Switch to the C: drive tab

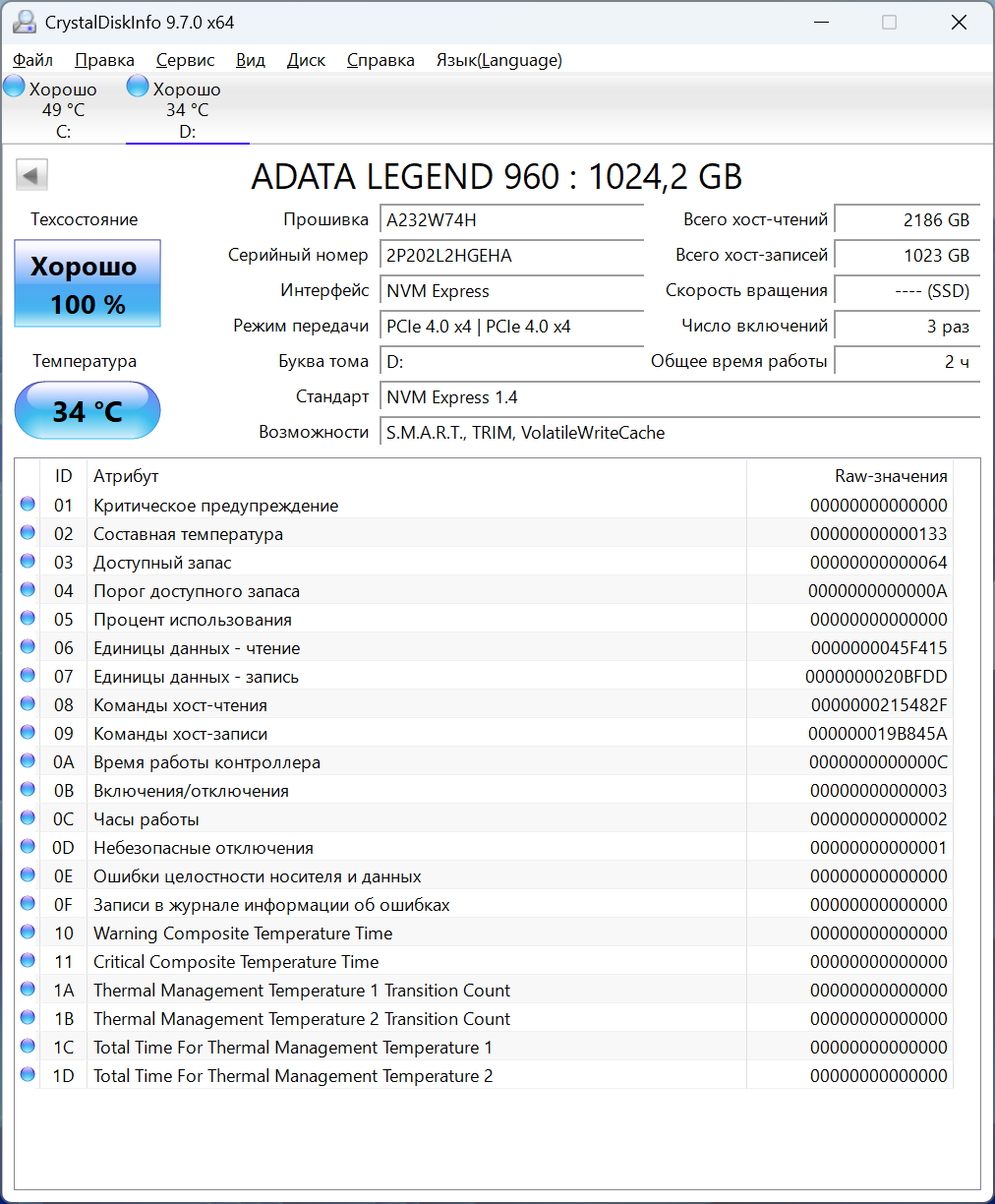63,110
